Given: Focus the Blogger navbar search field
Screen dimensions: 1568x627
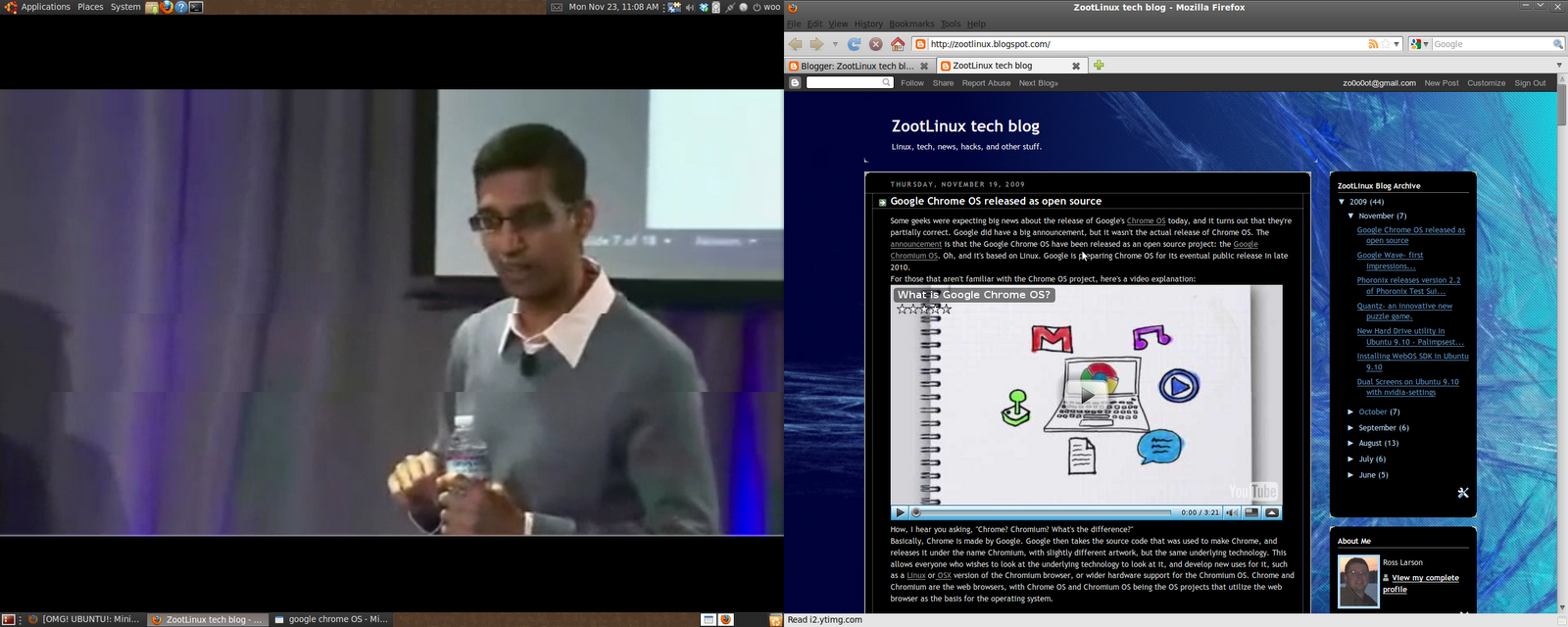Looking at the screenshot, I should click(x=850, y=83).
